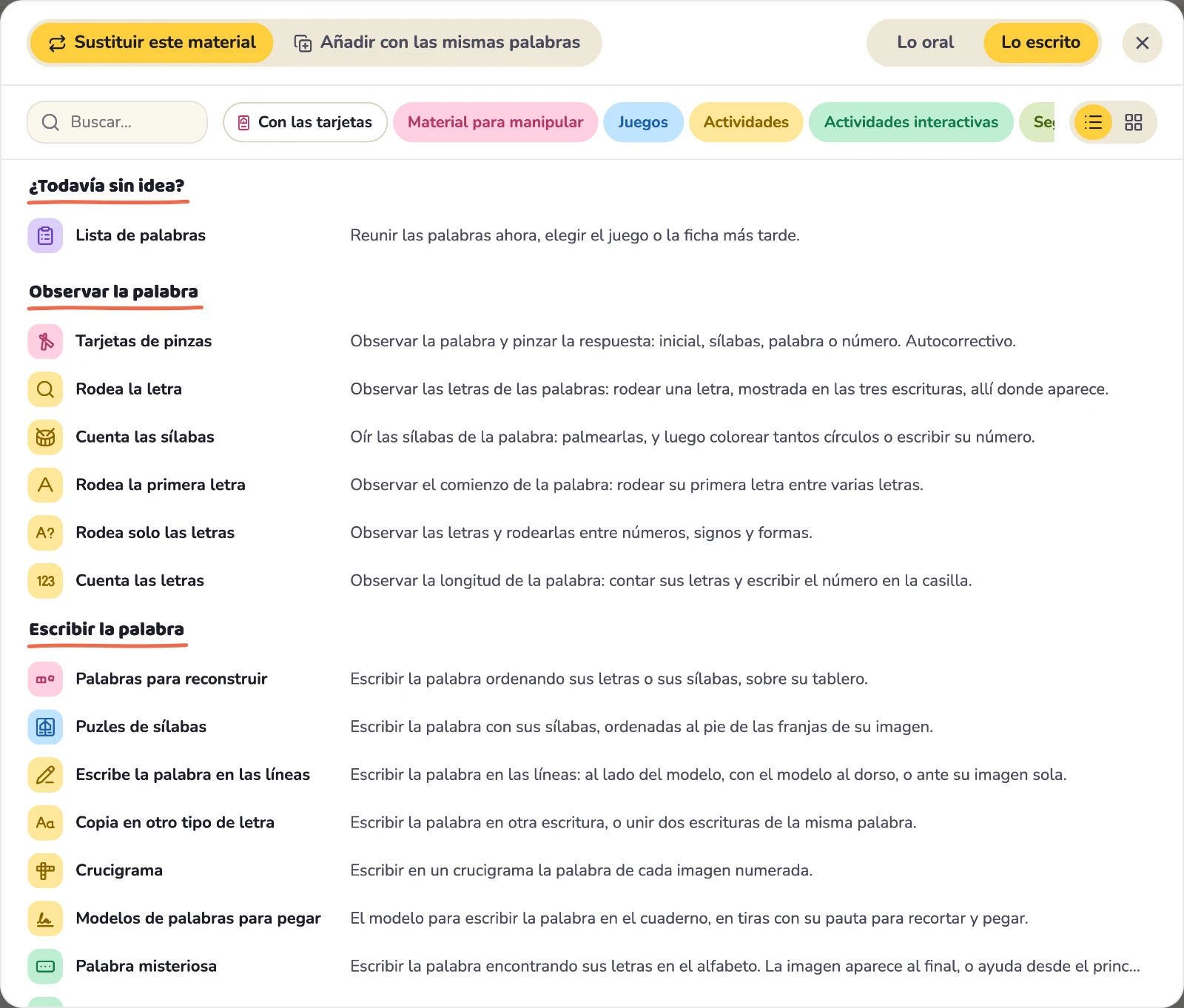Image resolution: width=1184 pixels, height=1008 pixels.
Task: Select Lo escrito mode
Action: pyautogui.click(x=1040, y=42)
